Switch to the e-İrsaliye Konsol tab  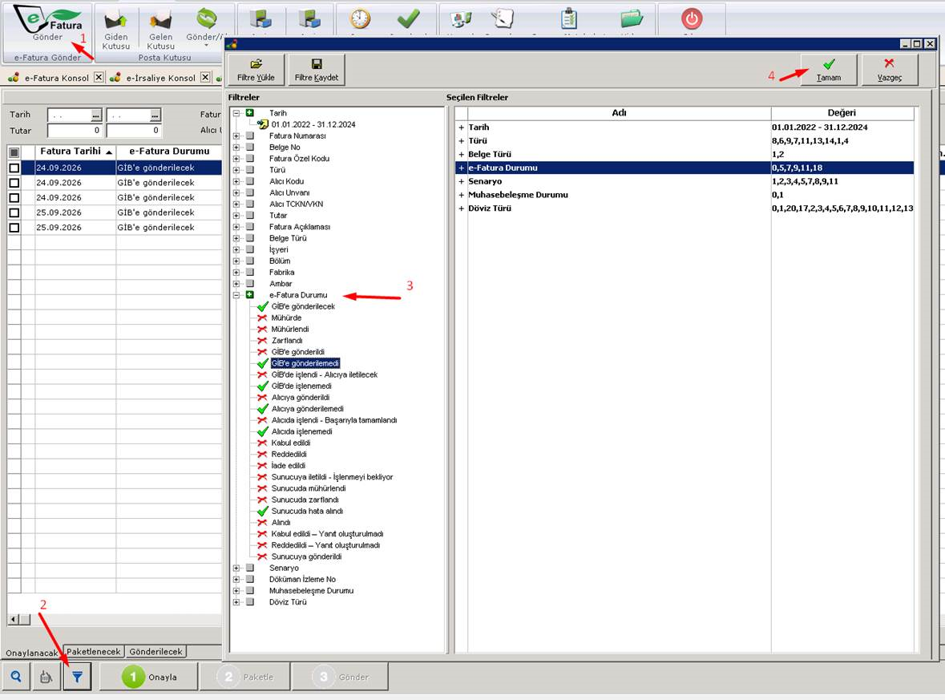pyautogui.click(x=160, y=78)
